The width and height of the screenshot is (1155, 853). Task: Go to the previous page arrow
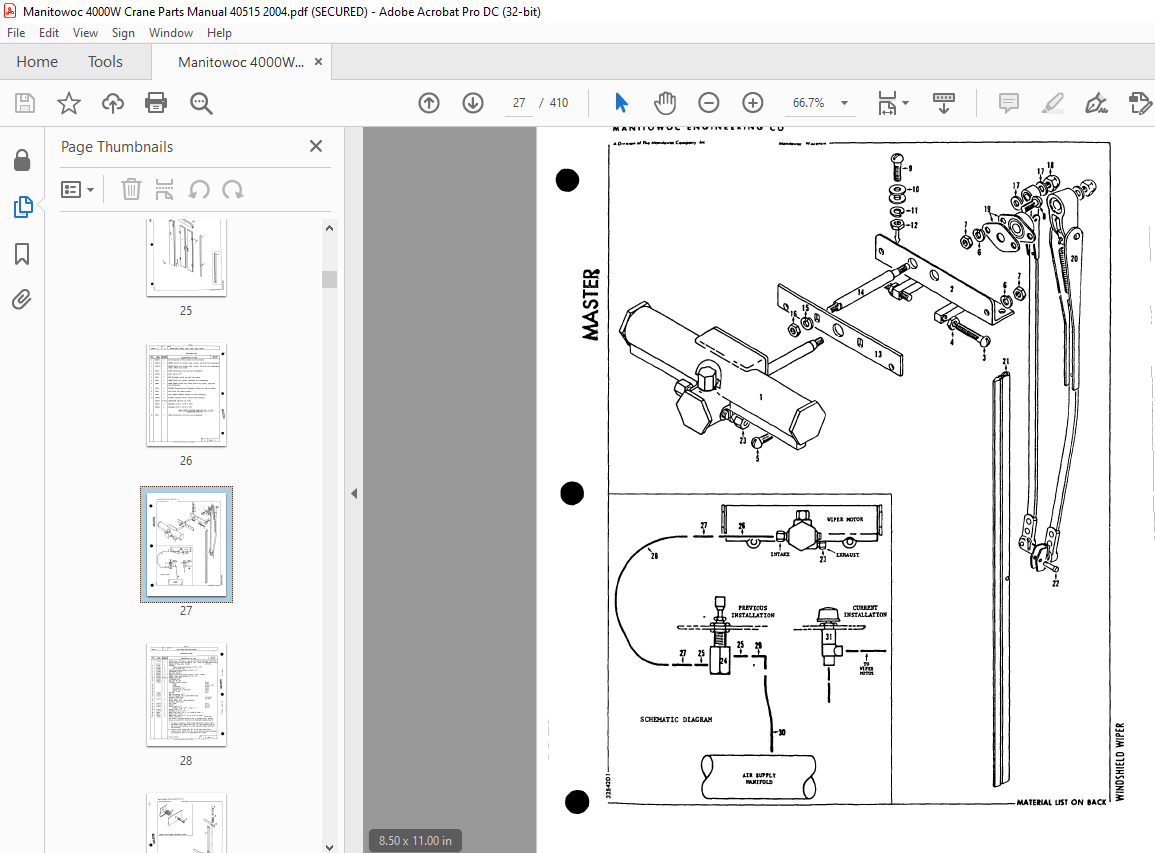(x=429, y=103)
